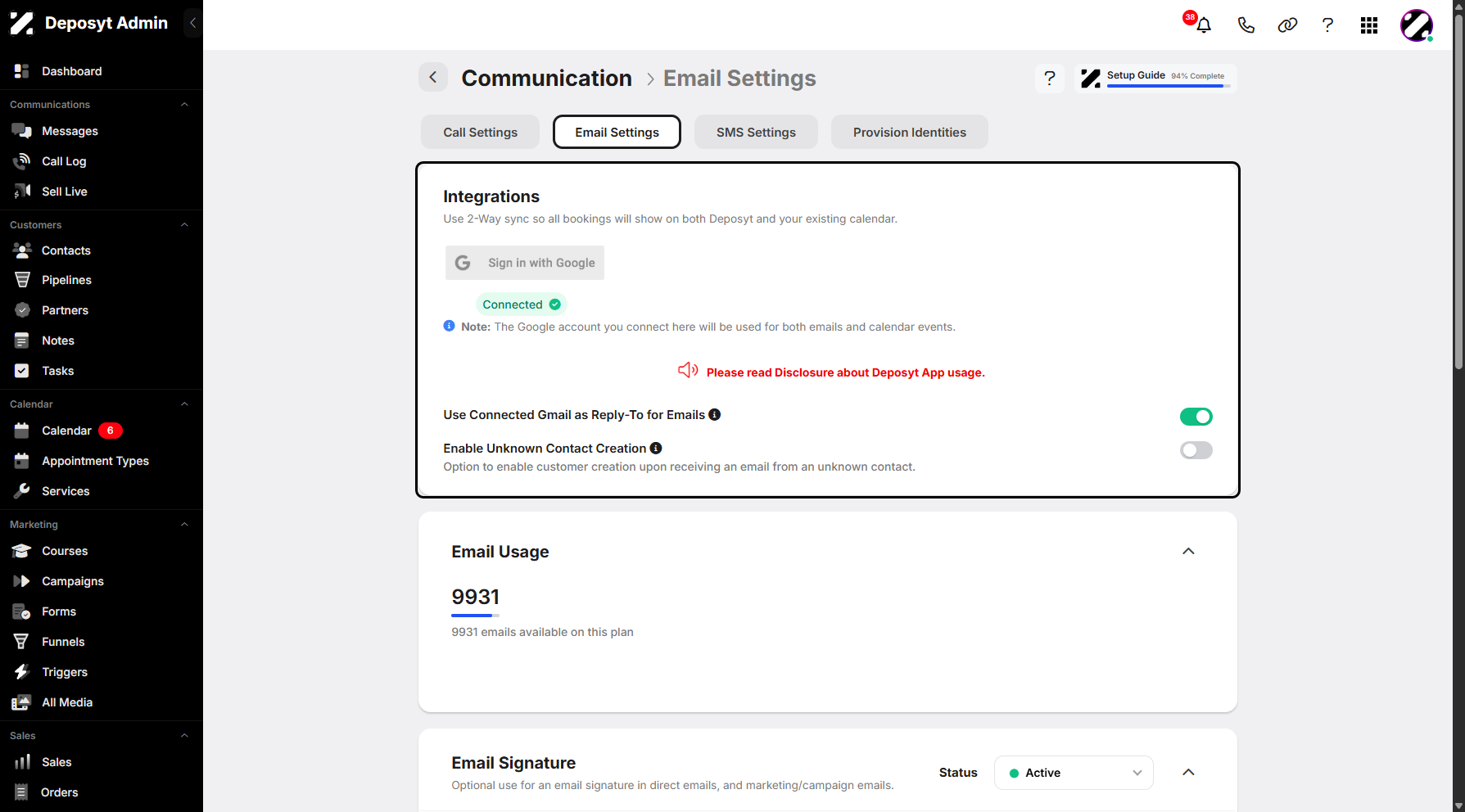Open page help button beside Setup Guide

click(x=1050, y=79)
